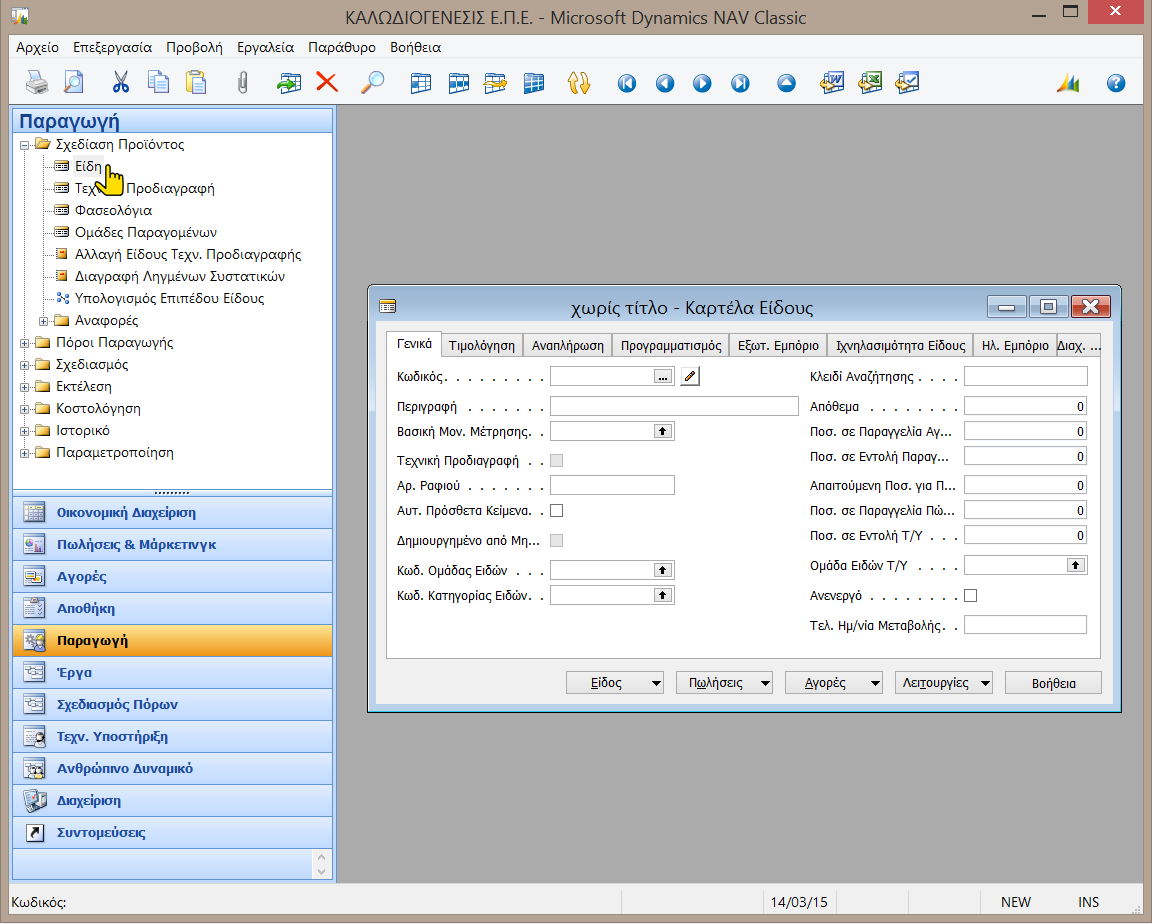Click the FlowFilter toolbar icon
This screenshot has width=1152, height=924.
(x=495, y=83)
